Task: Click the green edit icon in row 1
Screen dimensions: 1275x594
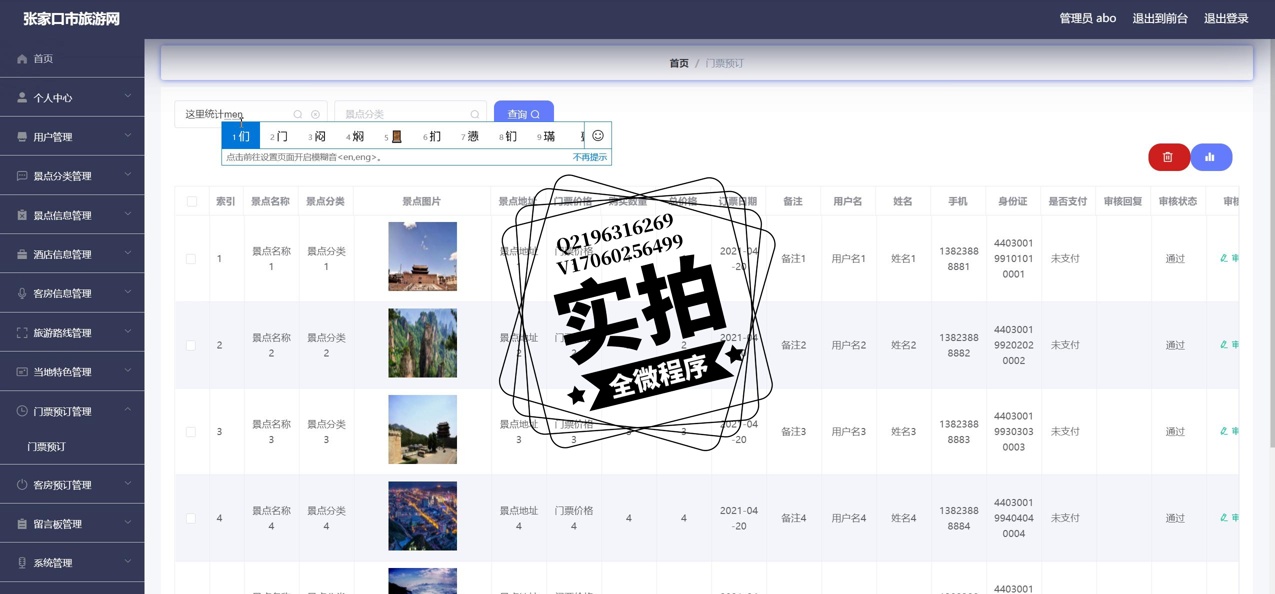Action: [x=1224, y=258]
